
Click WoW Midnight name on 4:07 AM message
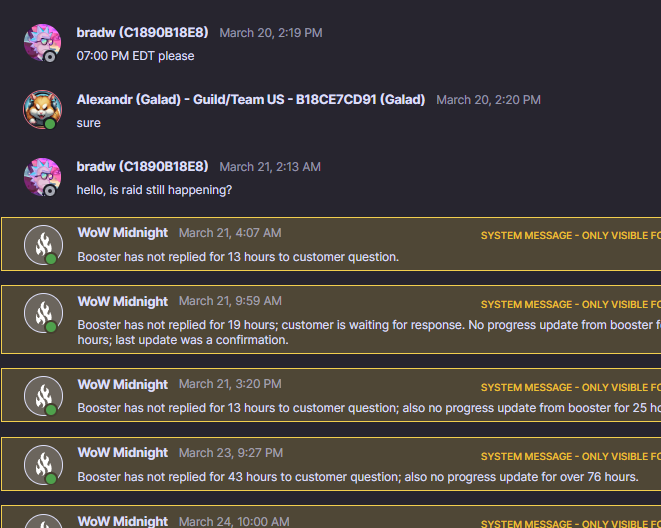click(123, 233)
